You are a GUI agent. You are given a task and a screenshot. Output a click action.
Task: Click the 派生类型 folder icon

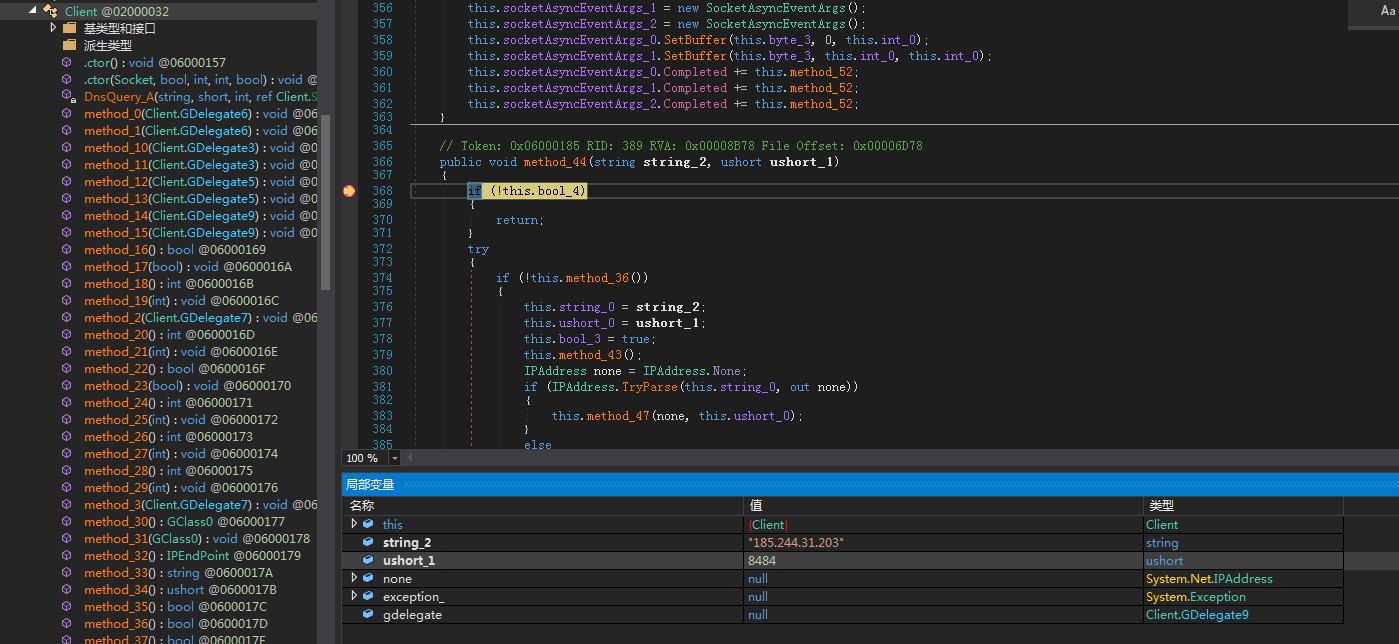(x=69, y=45)
